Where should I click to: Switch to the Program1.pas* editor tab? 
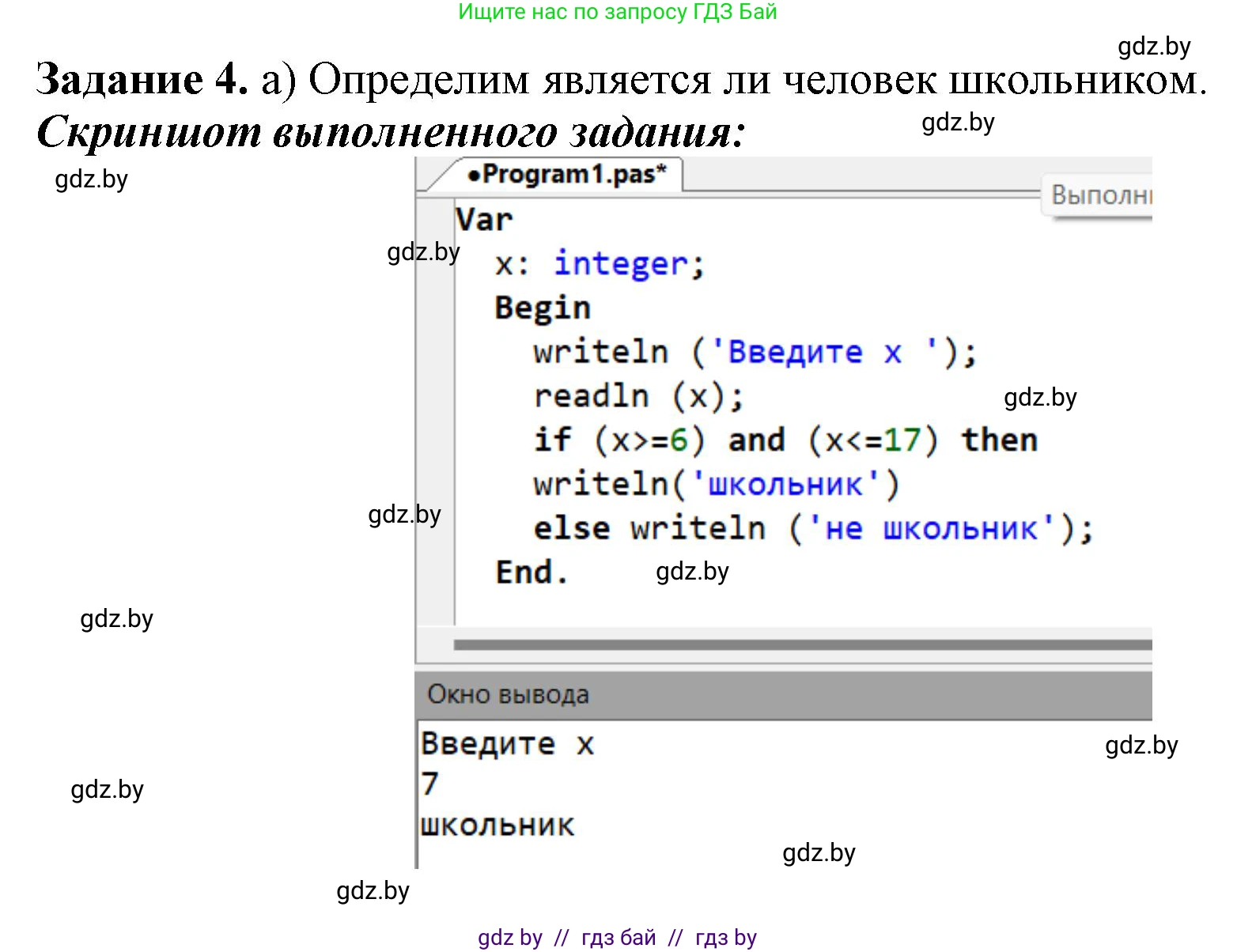(x=569, y=176)
